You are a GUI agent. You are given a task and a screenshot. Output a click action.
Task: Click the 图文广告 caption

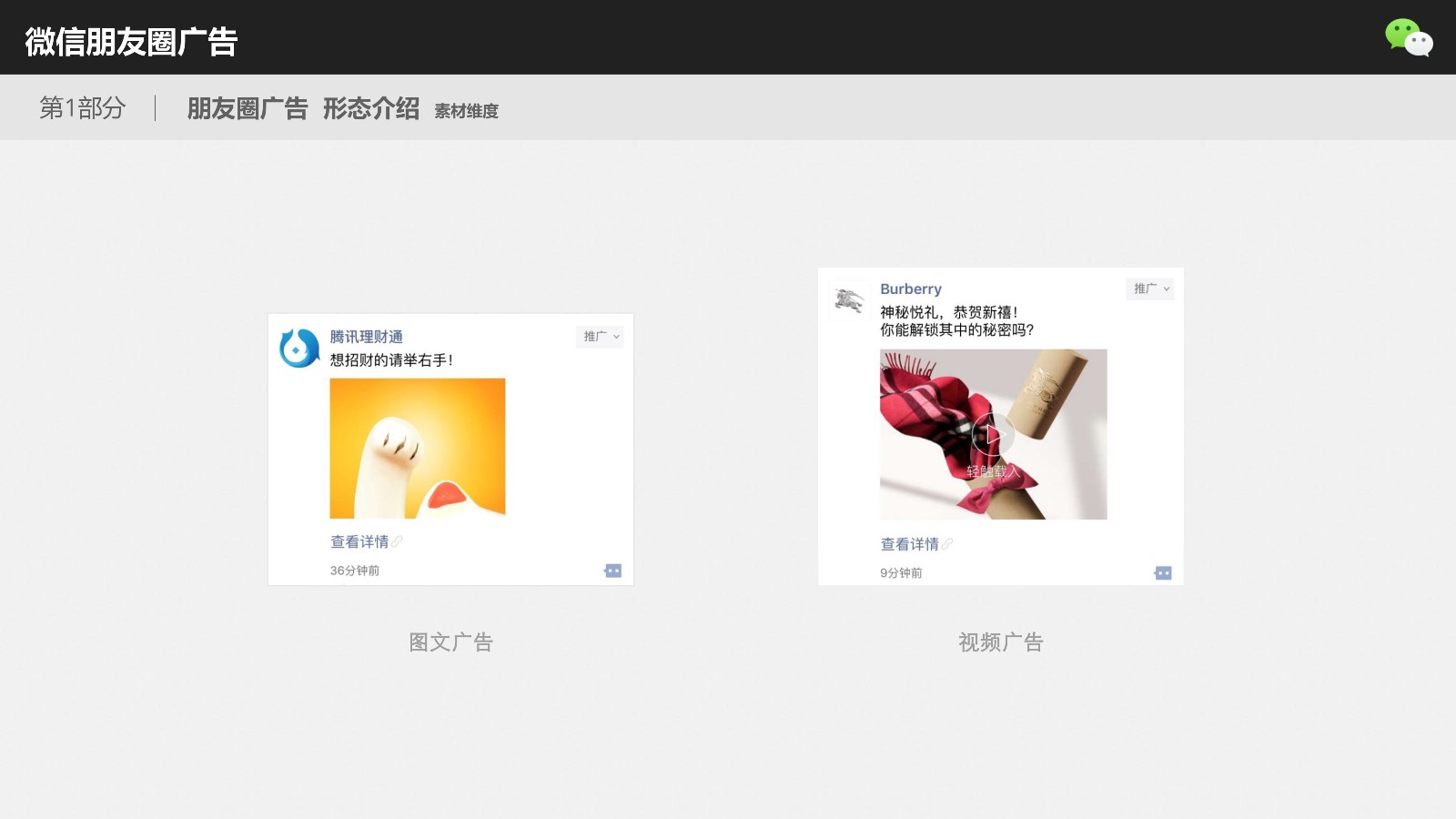[x=450, y=642]
